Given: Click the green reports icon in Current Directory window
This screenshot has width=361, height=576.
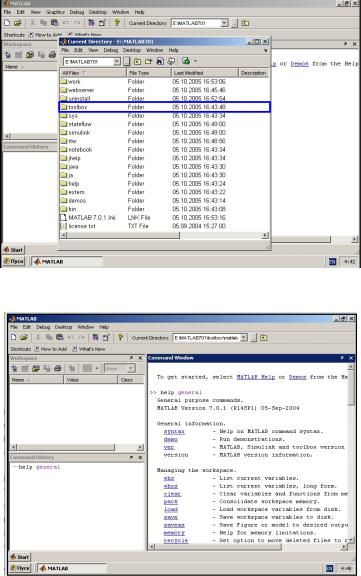Looking at the screenshot, I should tap(186, 61).
